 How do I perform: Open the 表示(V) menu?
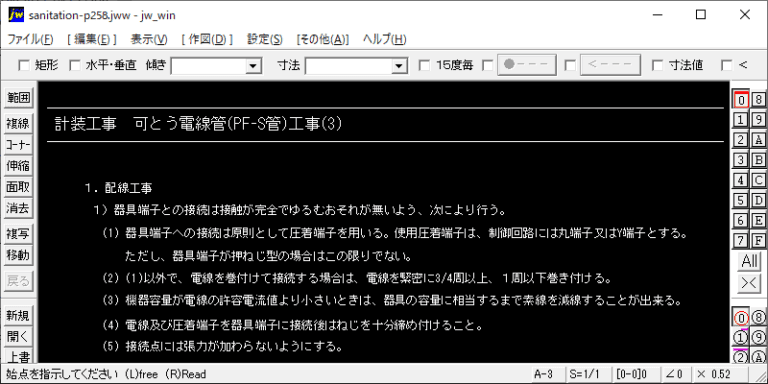point(149,39)
